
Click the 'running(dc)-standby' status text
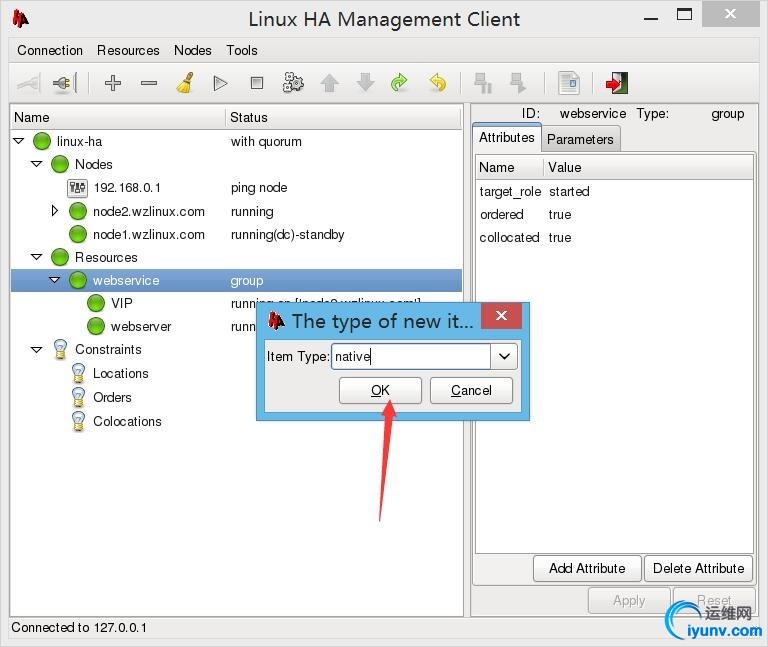288,235
